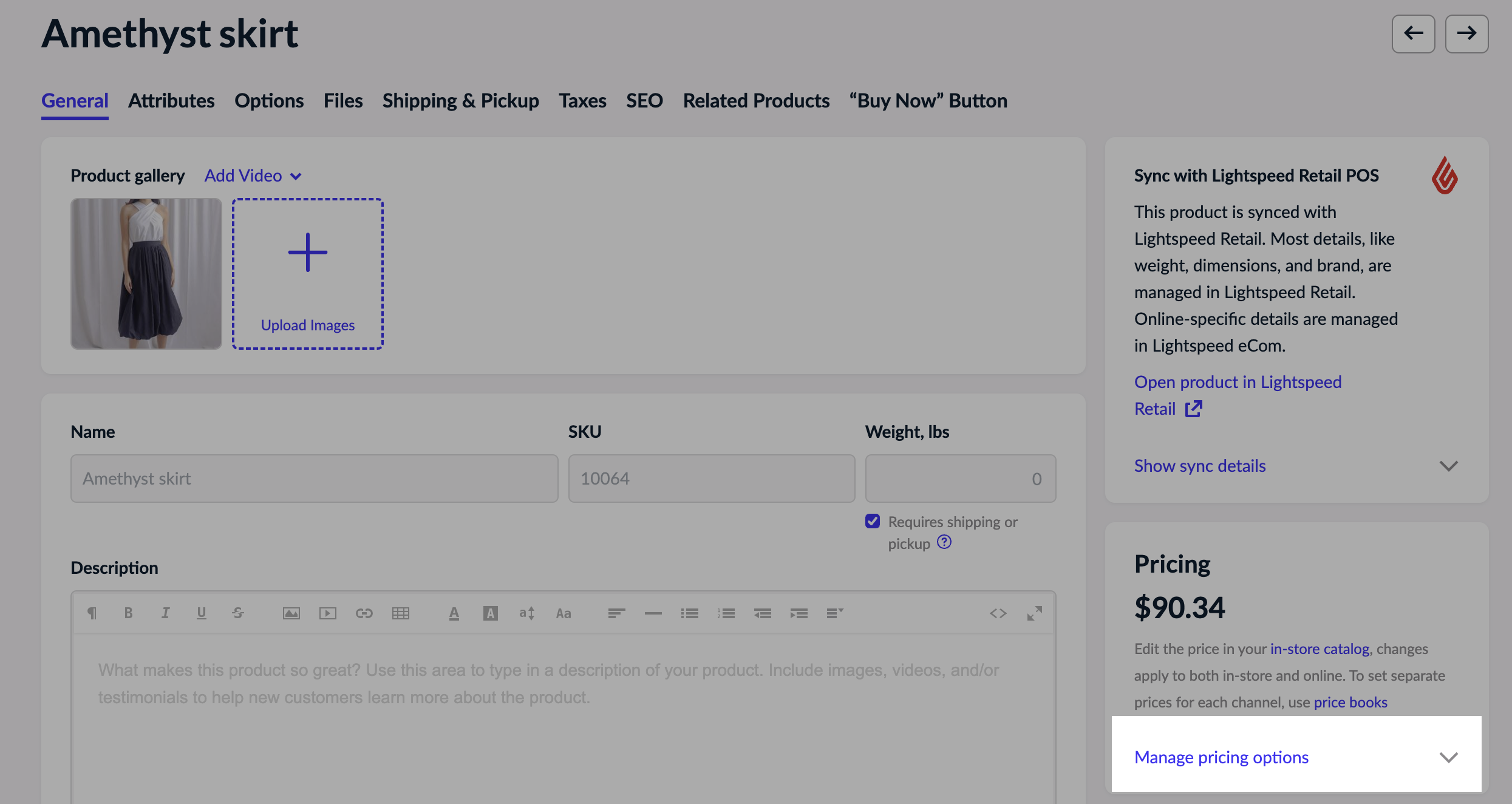Open the SEO tab
The width and height of the screenshot is (1512, 804).
(x=644, y=101)
